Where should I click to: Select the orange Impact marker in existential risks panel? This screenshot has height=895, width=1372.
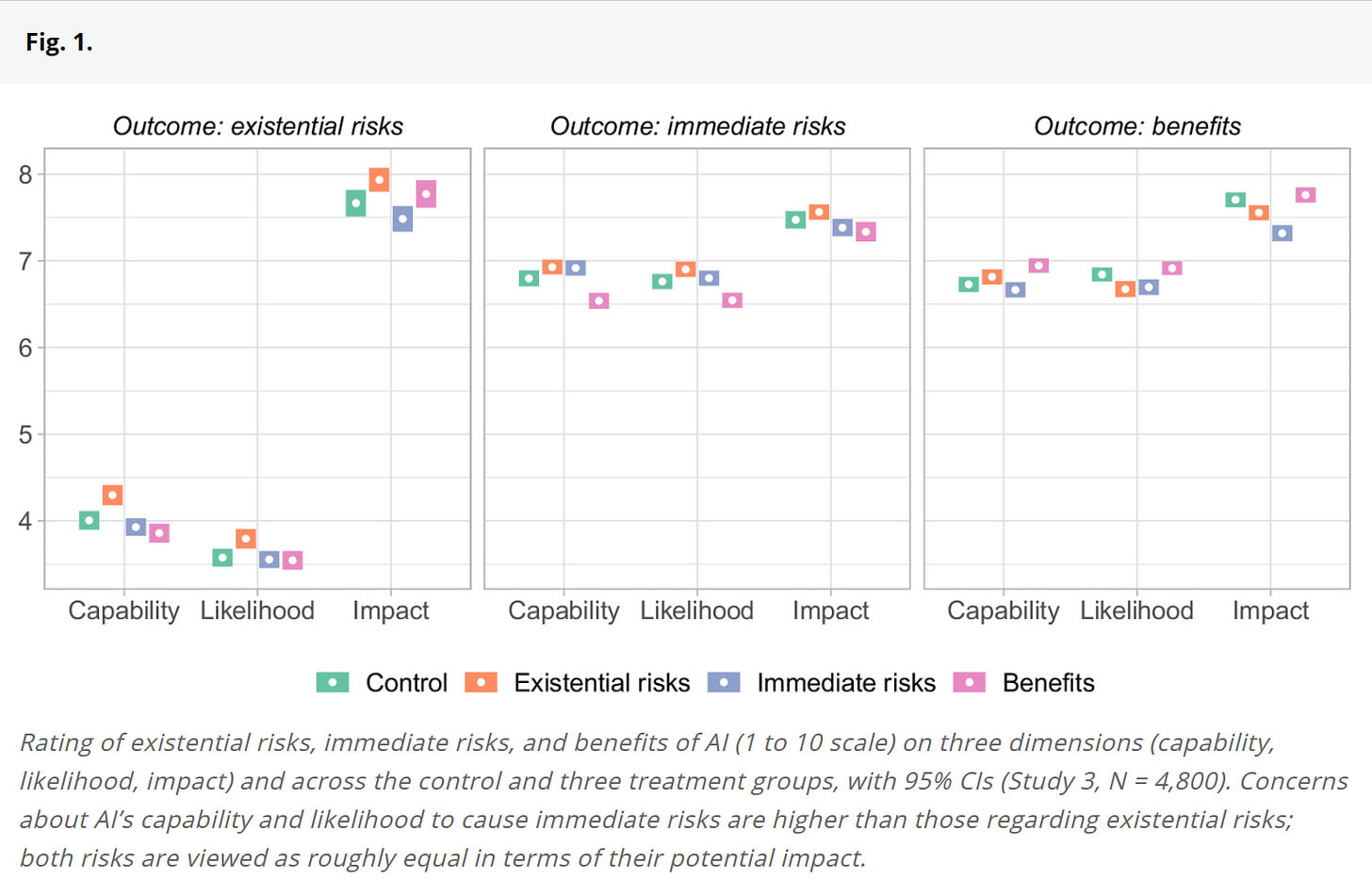pos(380,179)
